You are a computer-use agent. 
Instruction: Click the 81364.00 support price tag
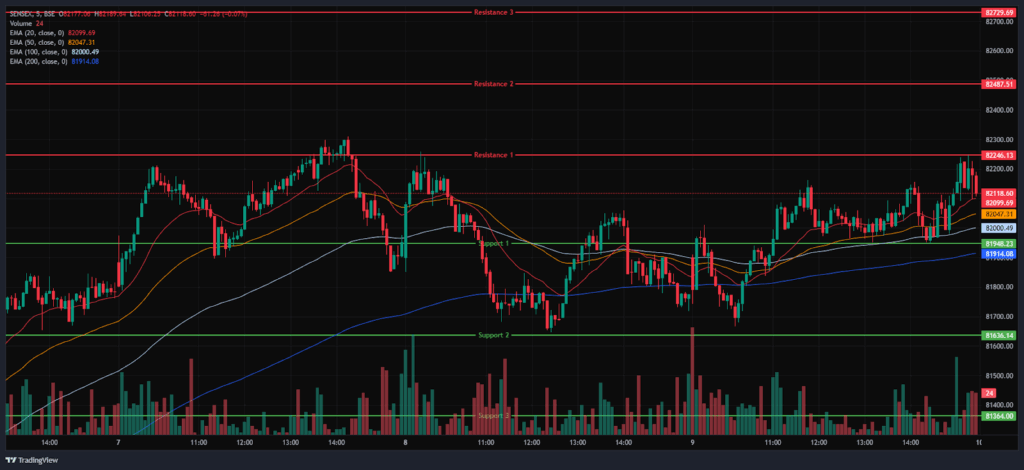(999, 416)
